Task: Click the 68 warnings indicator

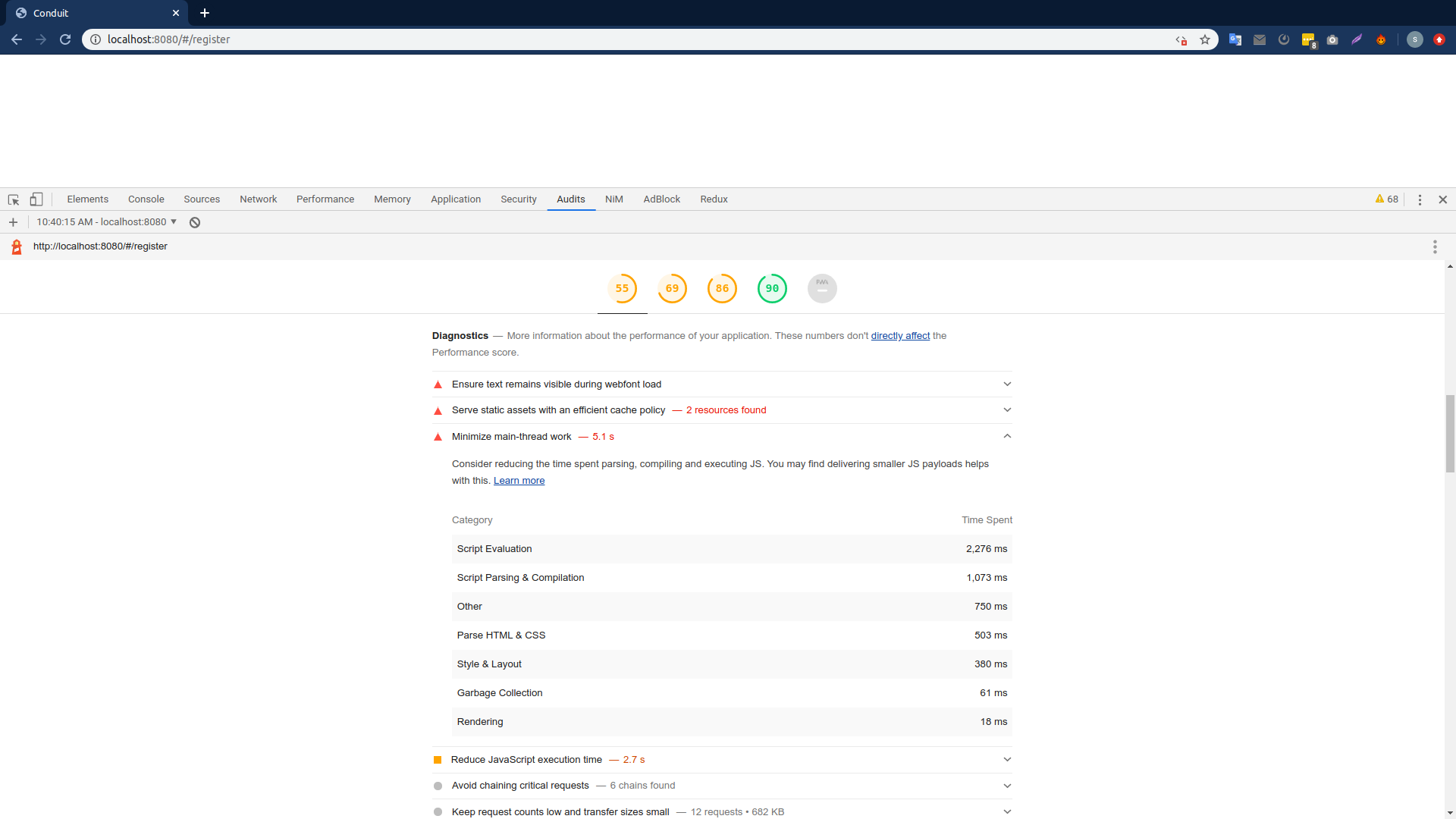Action: (1385, 199)
